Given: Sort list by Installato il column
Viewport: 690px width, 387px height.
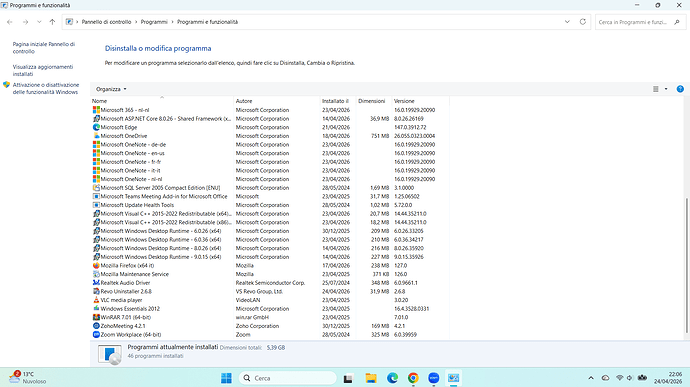Looking at the screenshot, I should pyautogui.click(x=335, y=101).
